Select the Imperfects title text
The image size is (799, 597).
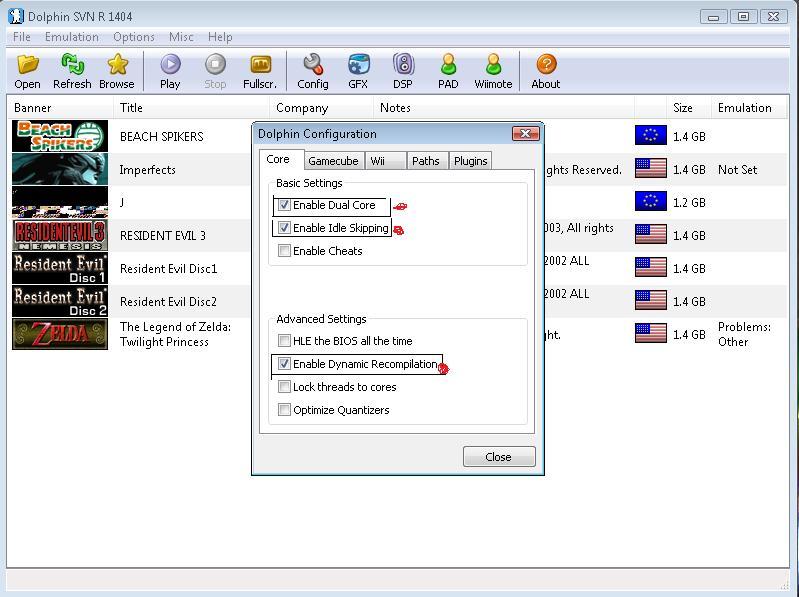coord(147,170)
